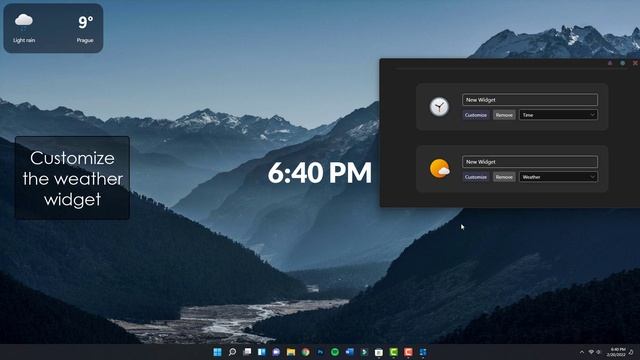The width and height of the screenshot is (640, 360).
Task: Open the network Wi-Fi tray icon
Action: 591,352
